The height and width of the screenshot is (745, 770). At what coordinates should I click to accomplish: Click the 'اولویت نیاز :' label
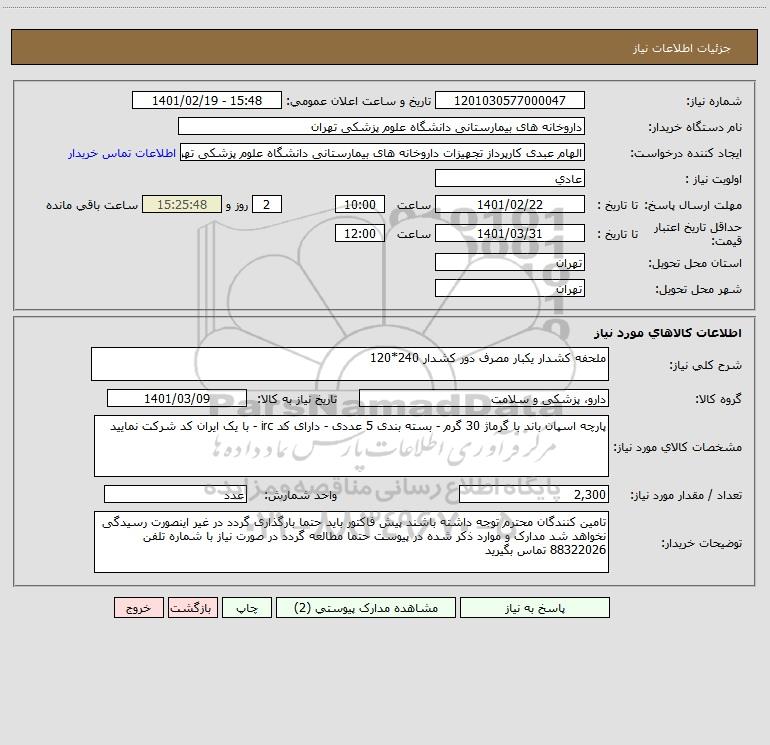point(714,180)
